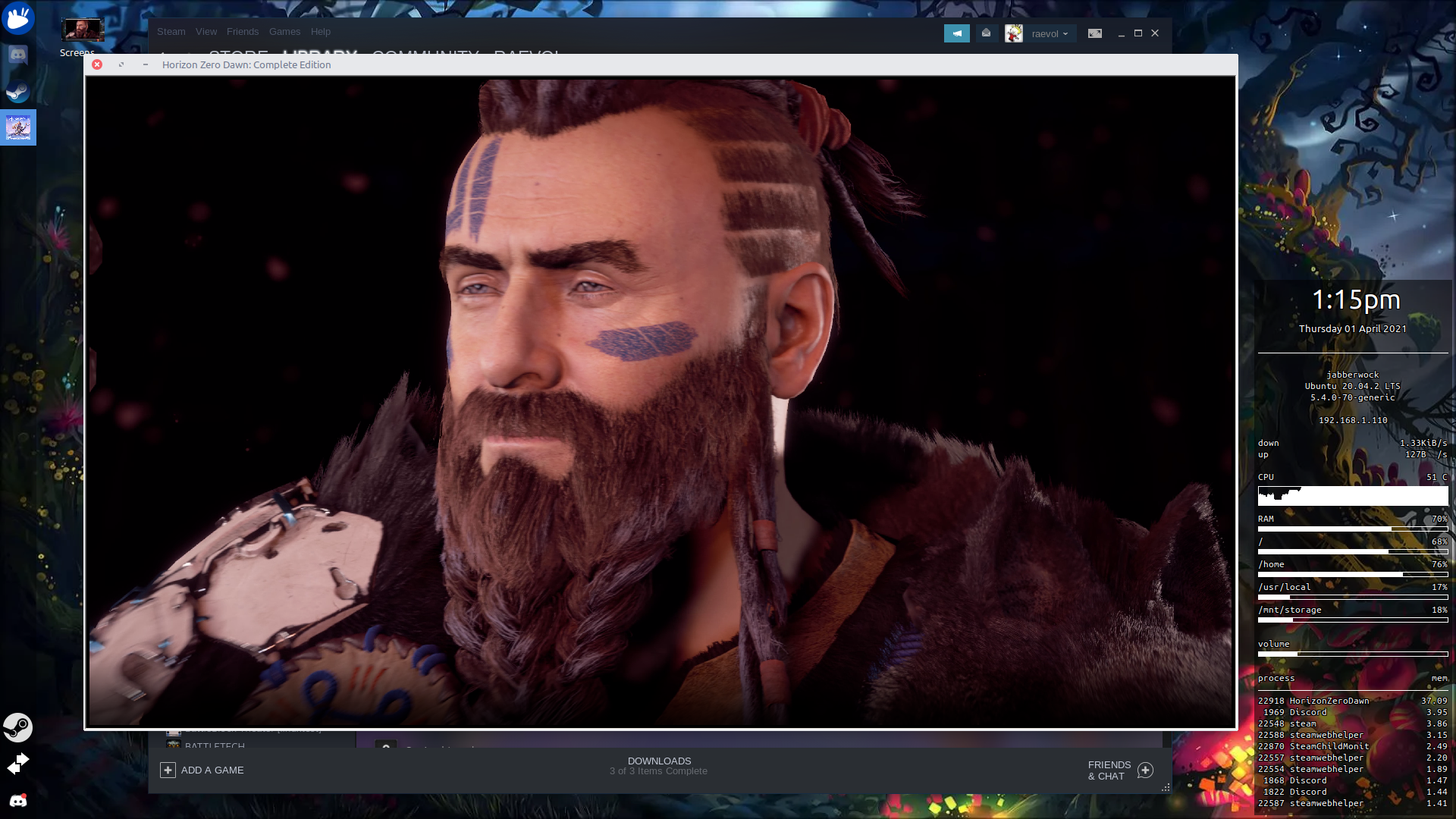Click the Steam tray icon at bottom-left
This screenshot has width=1456, height=819.
[x=18, y=727]
